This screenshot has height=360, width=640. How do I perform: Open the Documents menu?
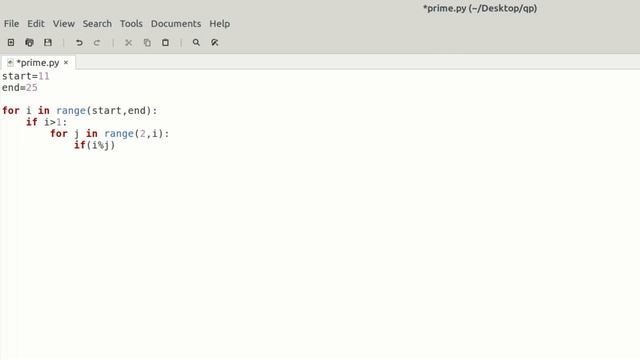coord(176,24)
